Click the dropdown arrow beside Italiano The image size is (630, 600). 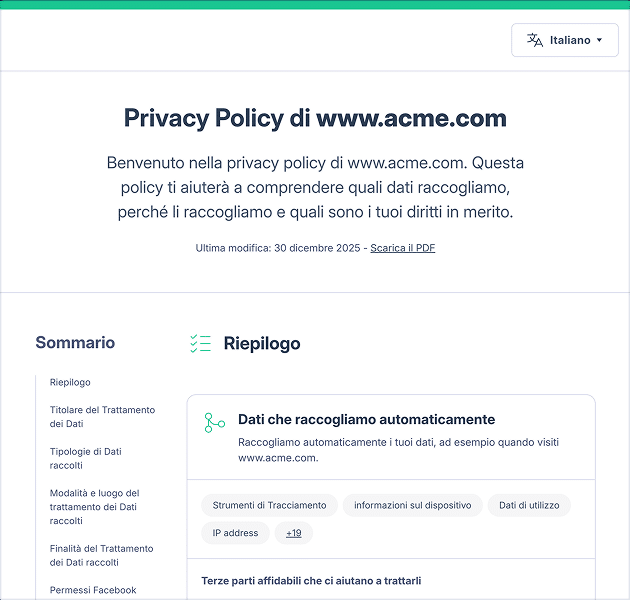click(x=599, y=41)
